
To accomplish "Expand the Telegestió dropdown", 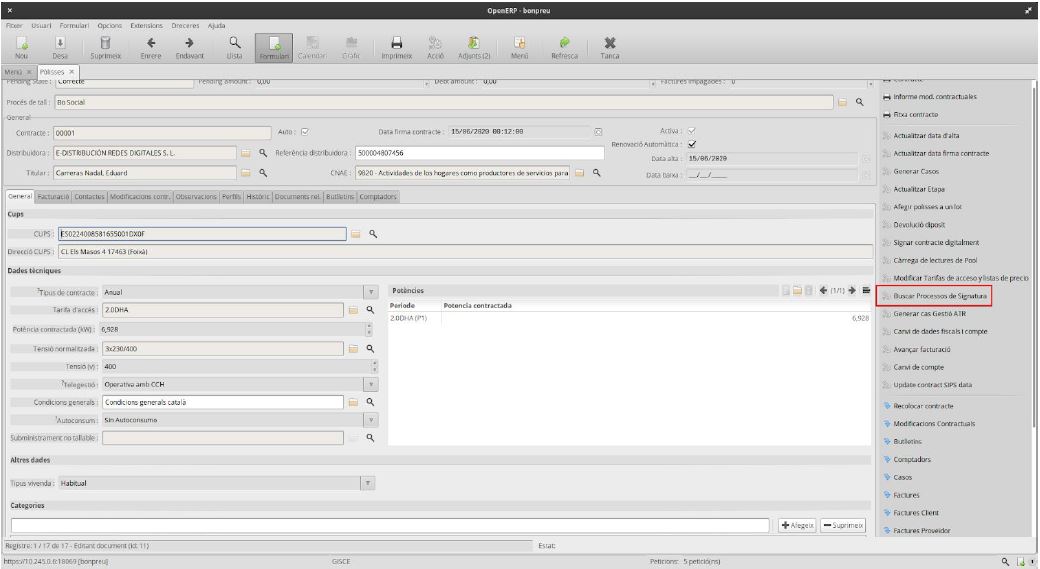I will [x=371, y=384].
